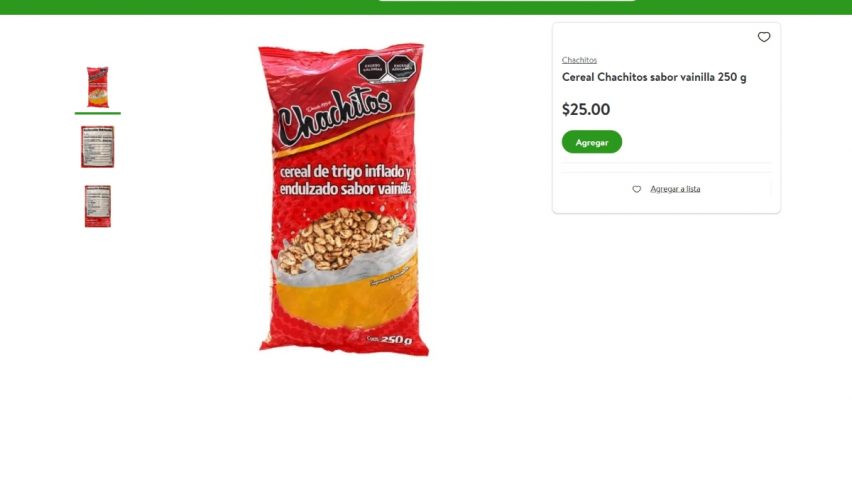This screenshot has height=502, width=852.
Task: Click the 'cereal de trigo inflado' text on bag
Action: 345,172
